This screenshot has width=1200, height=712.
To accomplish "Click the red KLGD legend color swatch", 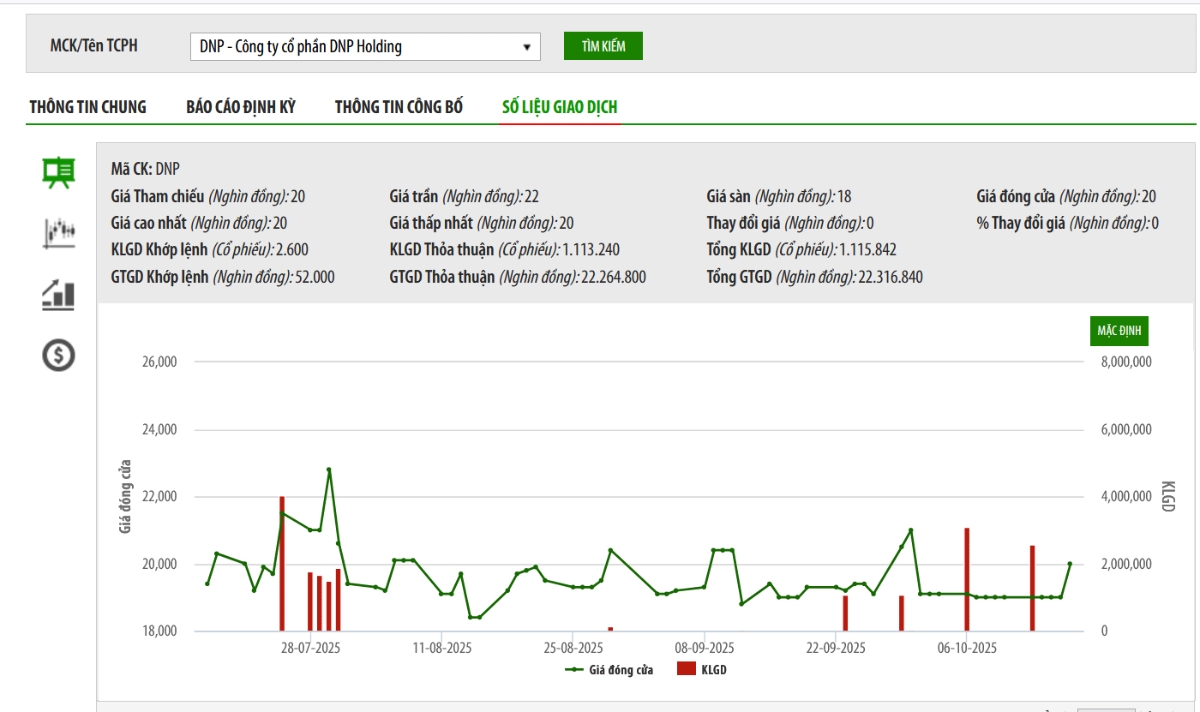I will tap(686, 670).
